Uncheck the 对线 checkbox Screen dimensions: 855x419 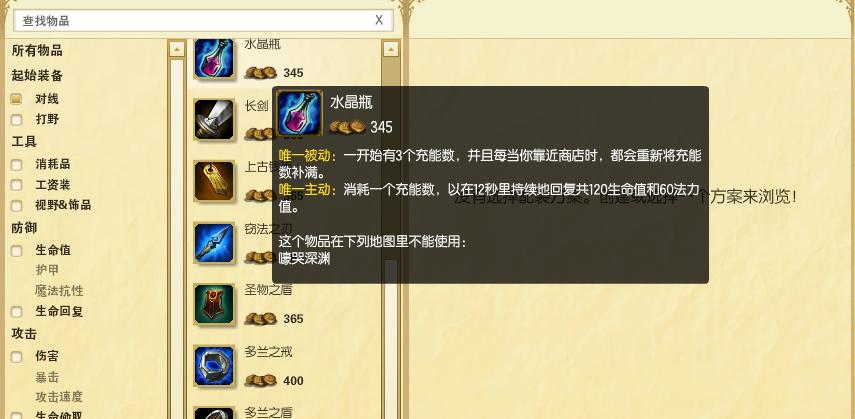coord(16,99)
